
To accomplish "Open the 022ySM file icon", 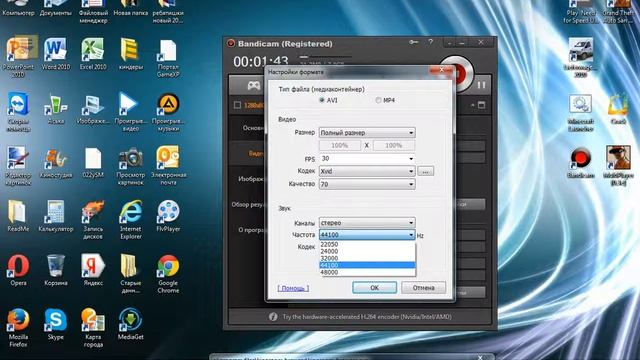I will (93, 162).
